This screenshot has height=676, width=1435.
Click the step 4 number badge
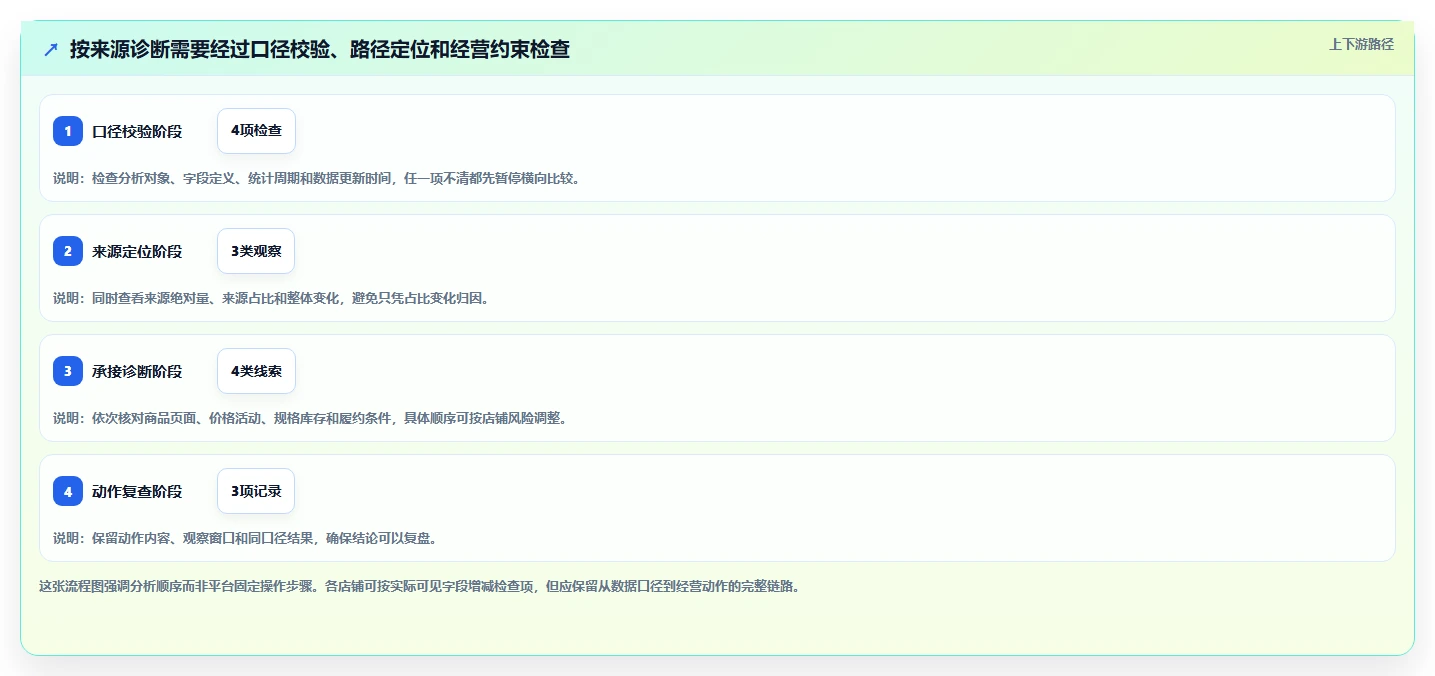(68, 491)
